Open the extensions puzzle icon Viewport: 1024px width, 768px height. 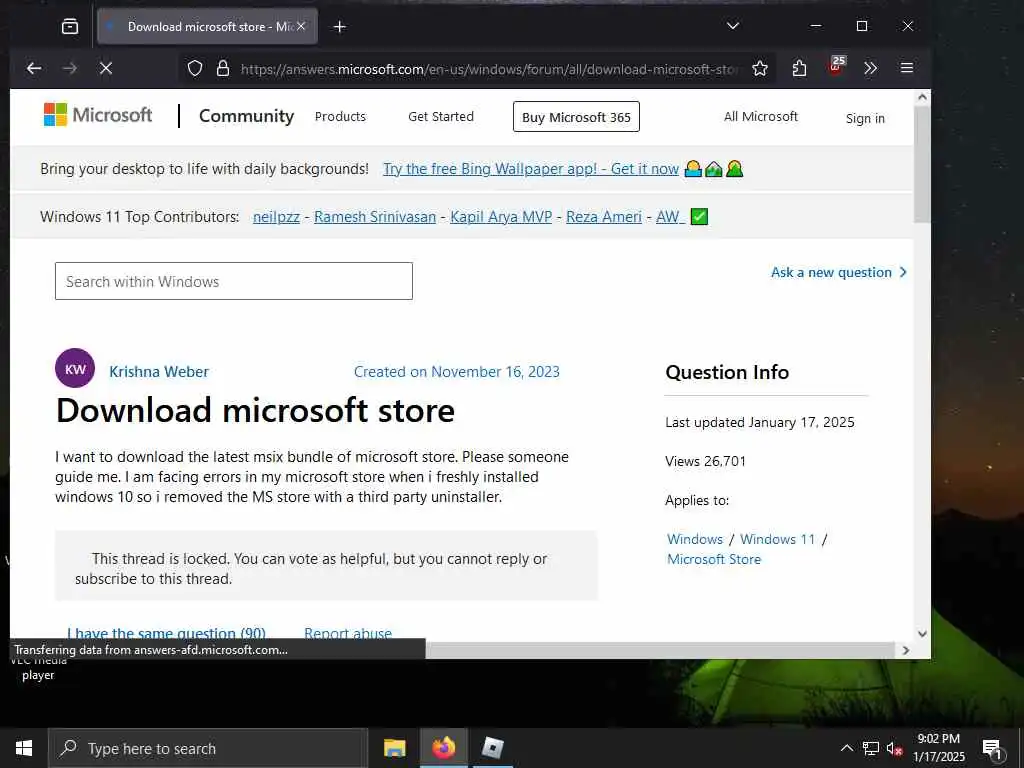(x=799, y=69)
